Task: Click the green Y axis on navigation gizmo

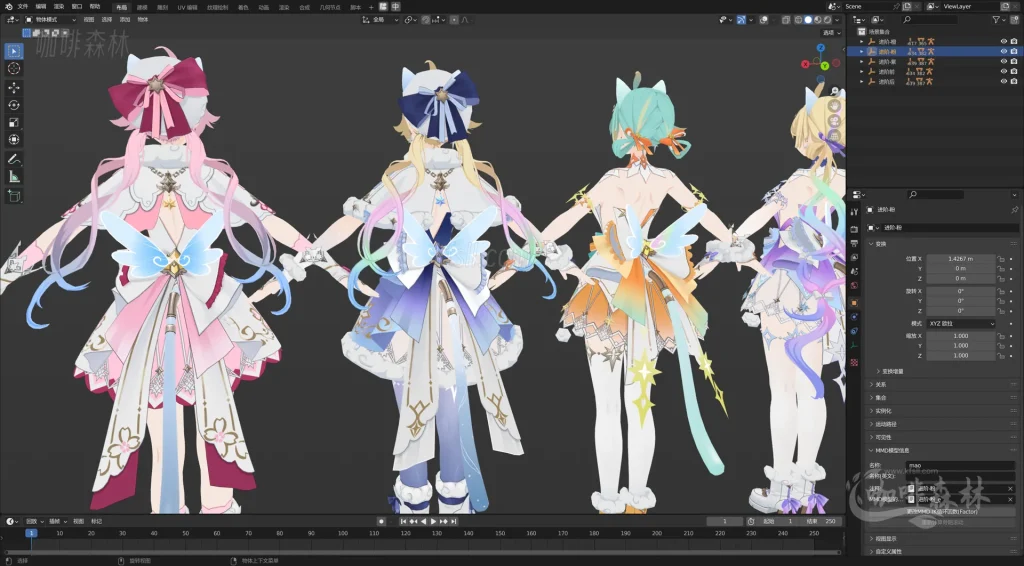Action: coord(825,66)
